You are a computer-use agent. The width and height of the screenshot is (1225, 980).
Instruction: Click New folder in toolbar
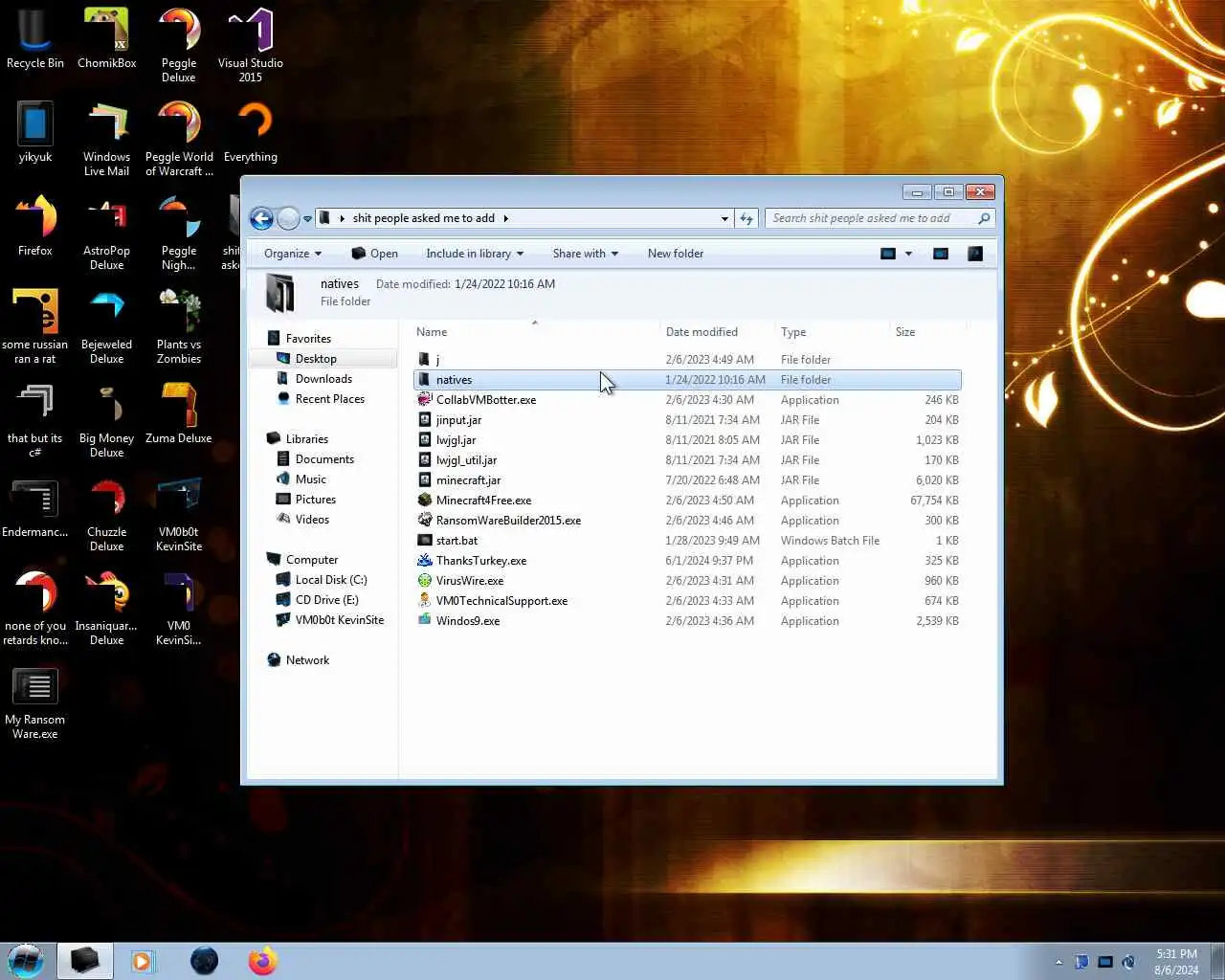(x=676, y=254)
